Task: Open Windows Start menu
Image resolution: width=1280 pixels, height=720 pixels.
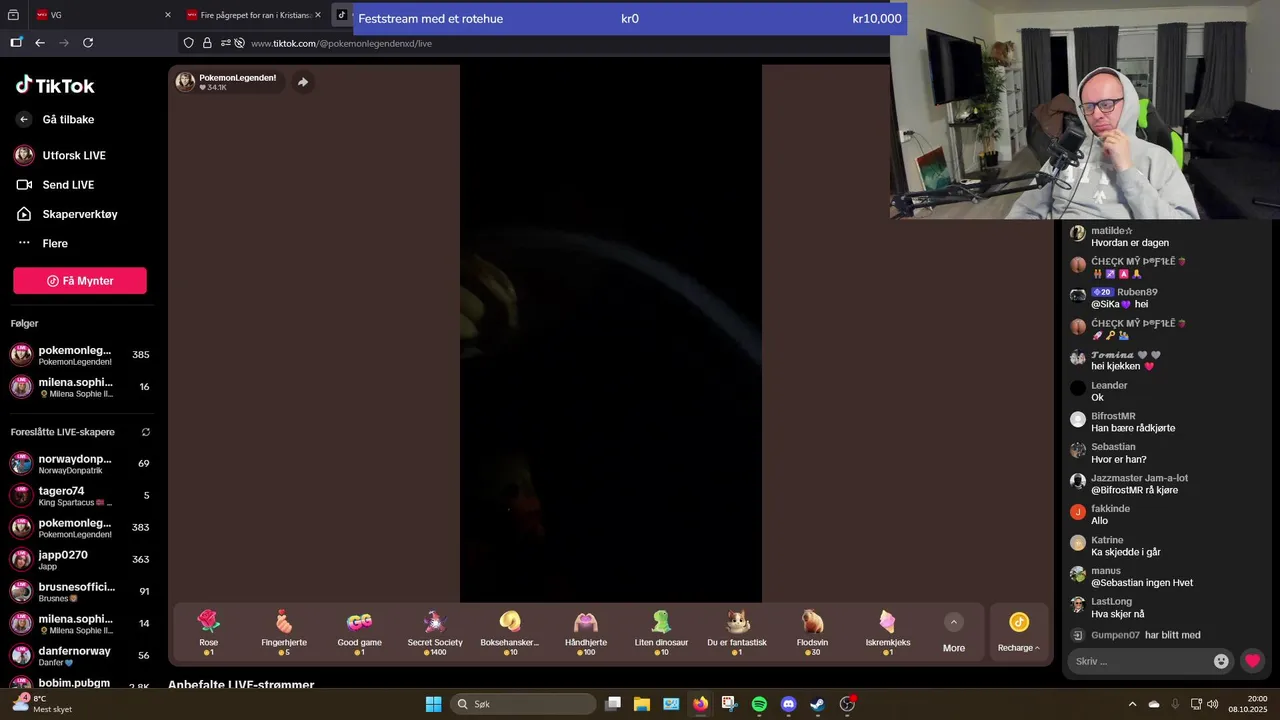Action: (x=433, y=704)
